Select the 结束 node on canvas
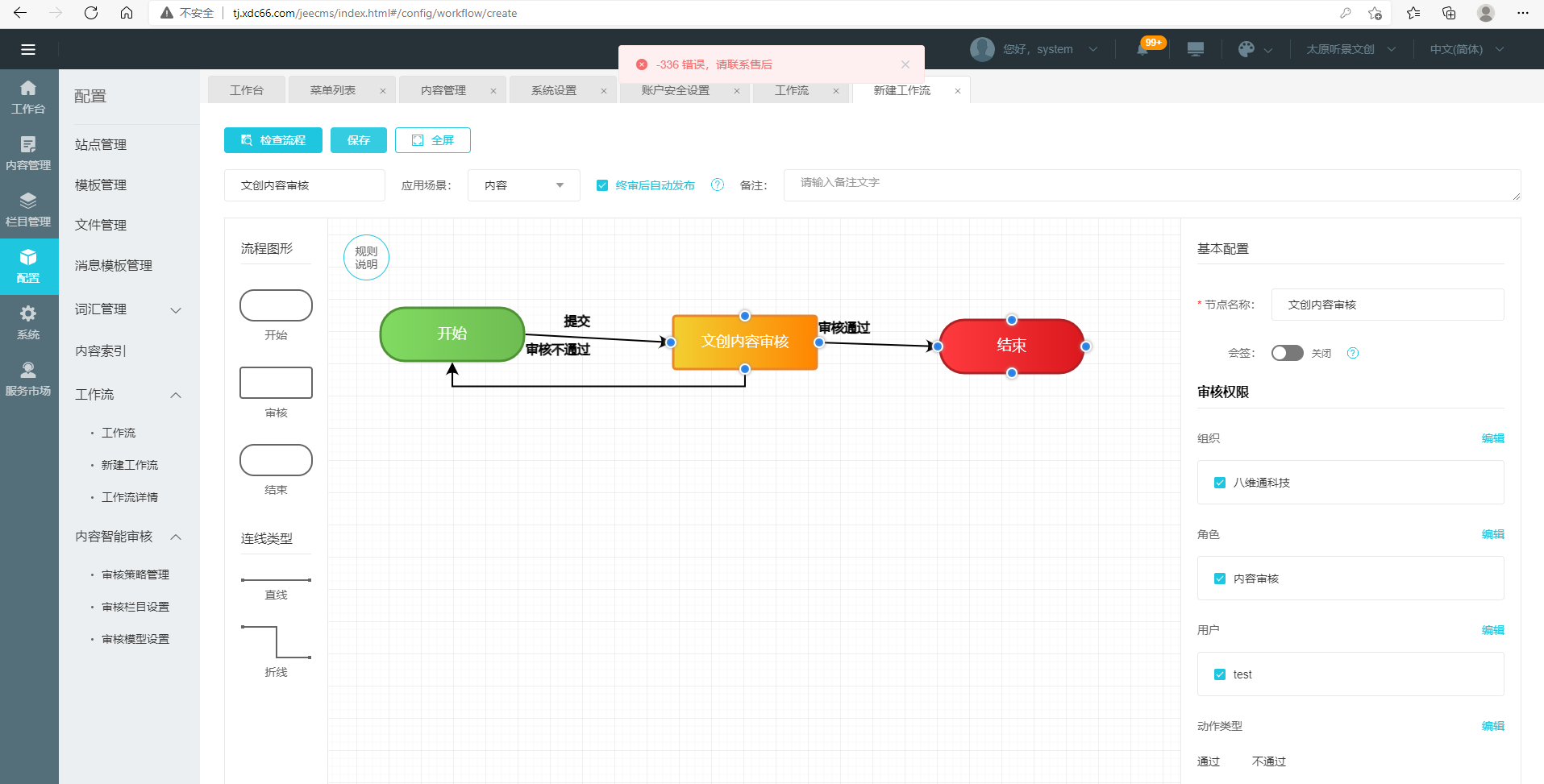This screenshot has width=1544, height=784. point(1011,346)
